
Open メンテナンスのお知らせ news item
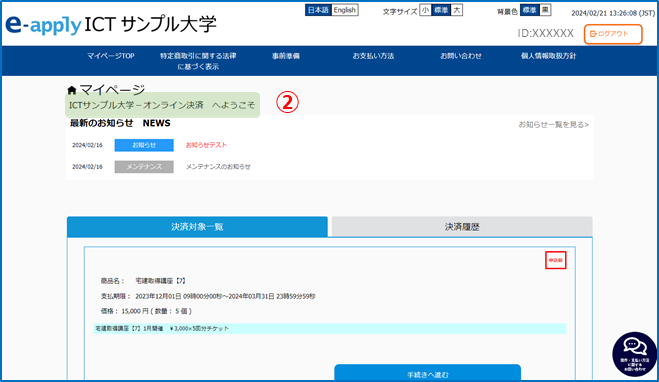click(218, 167)
